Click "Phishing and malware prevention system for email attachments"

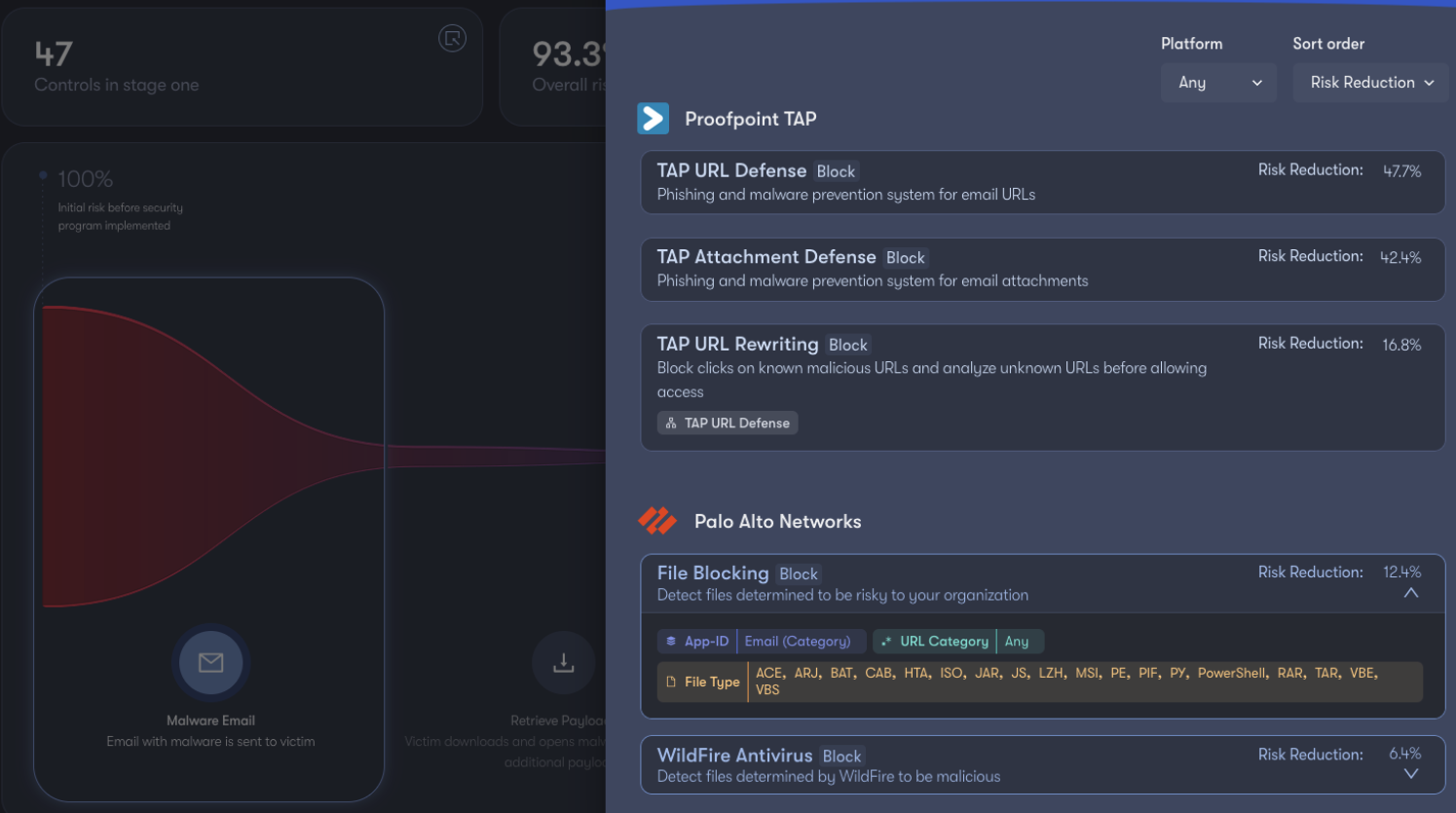873,281
